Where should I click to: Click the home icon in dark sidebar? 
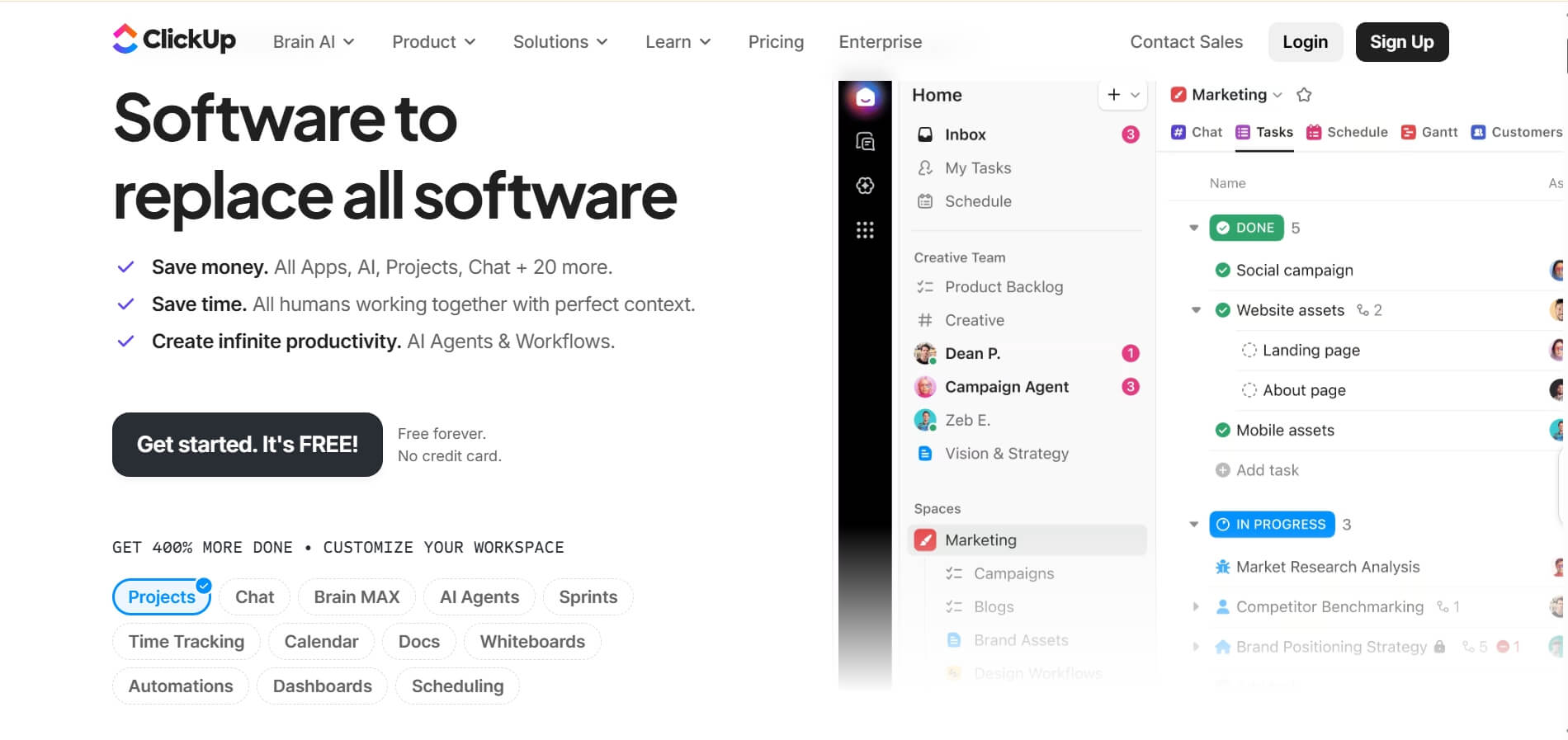click(x=865, y=97)
